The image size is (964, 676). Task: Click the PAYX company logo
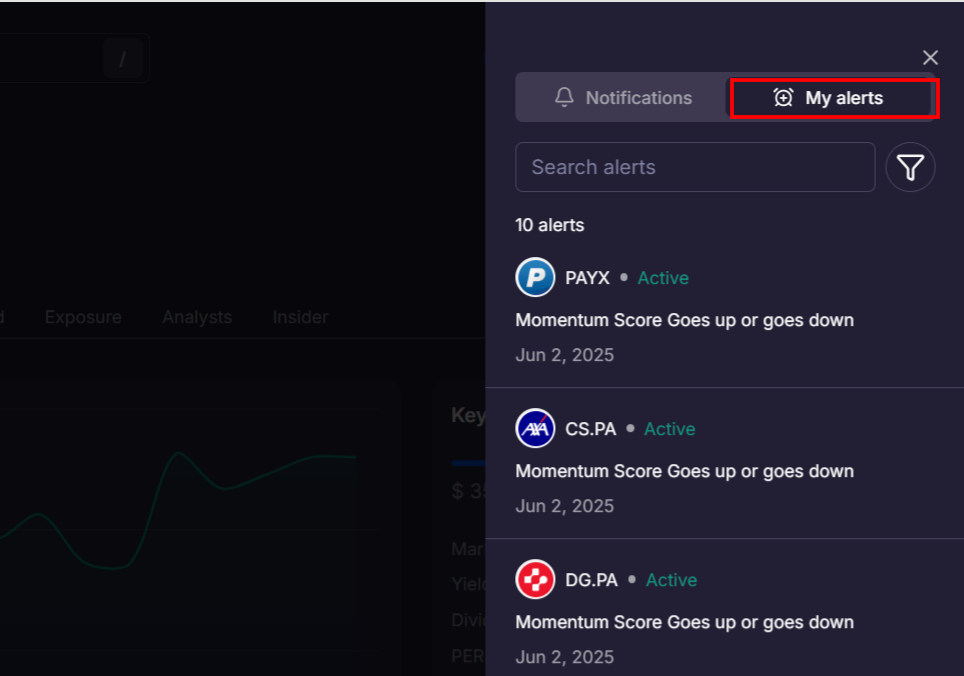[535, 277]
